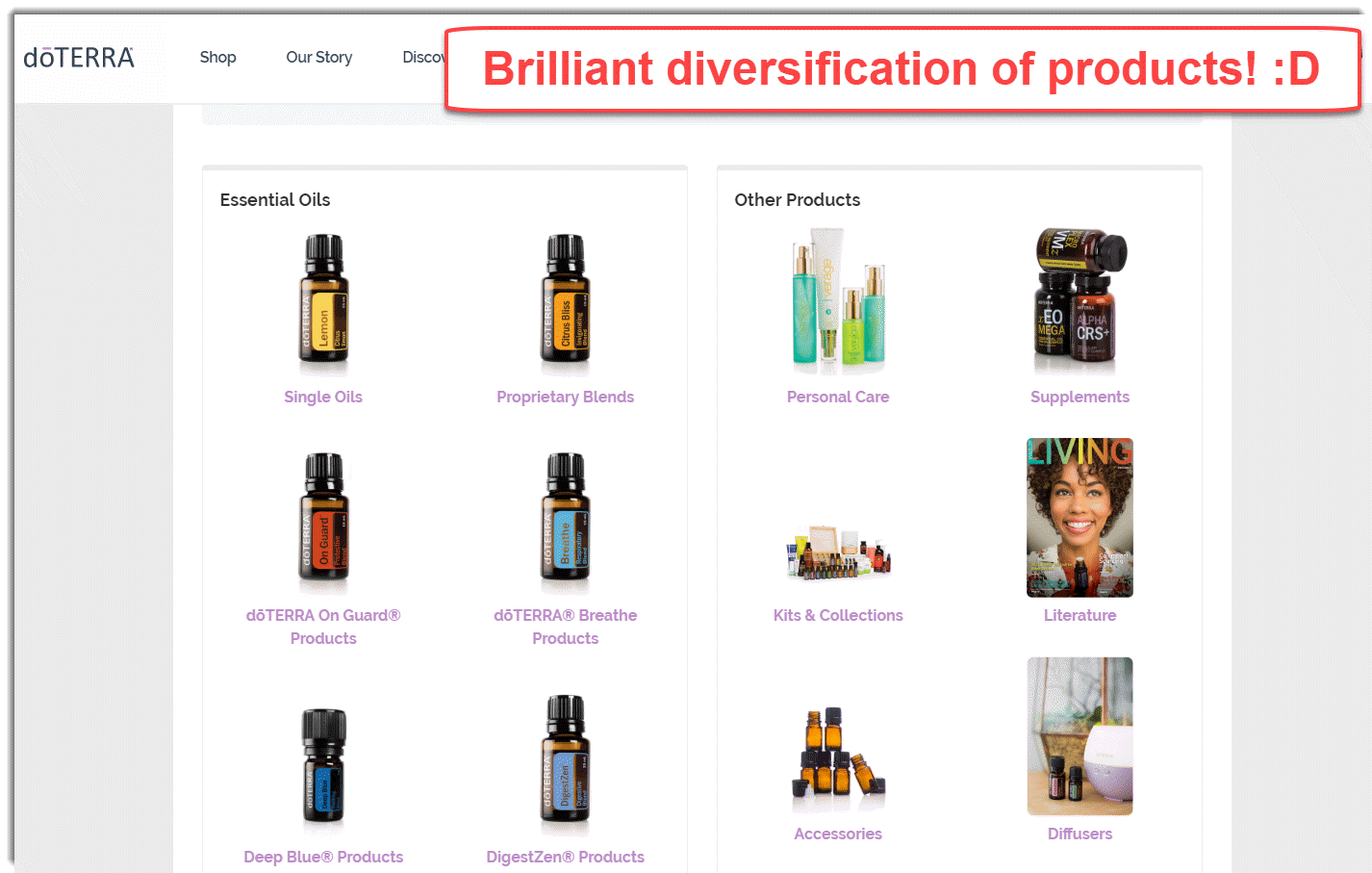Click the Diffusers photo
Screen dimensions: 1372x873
point(1080,736)
